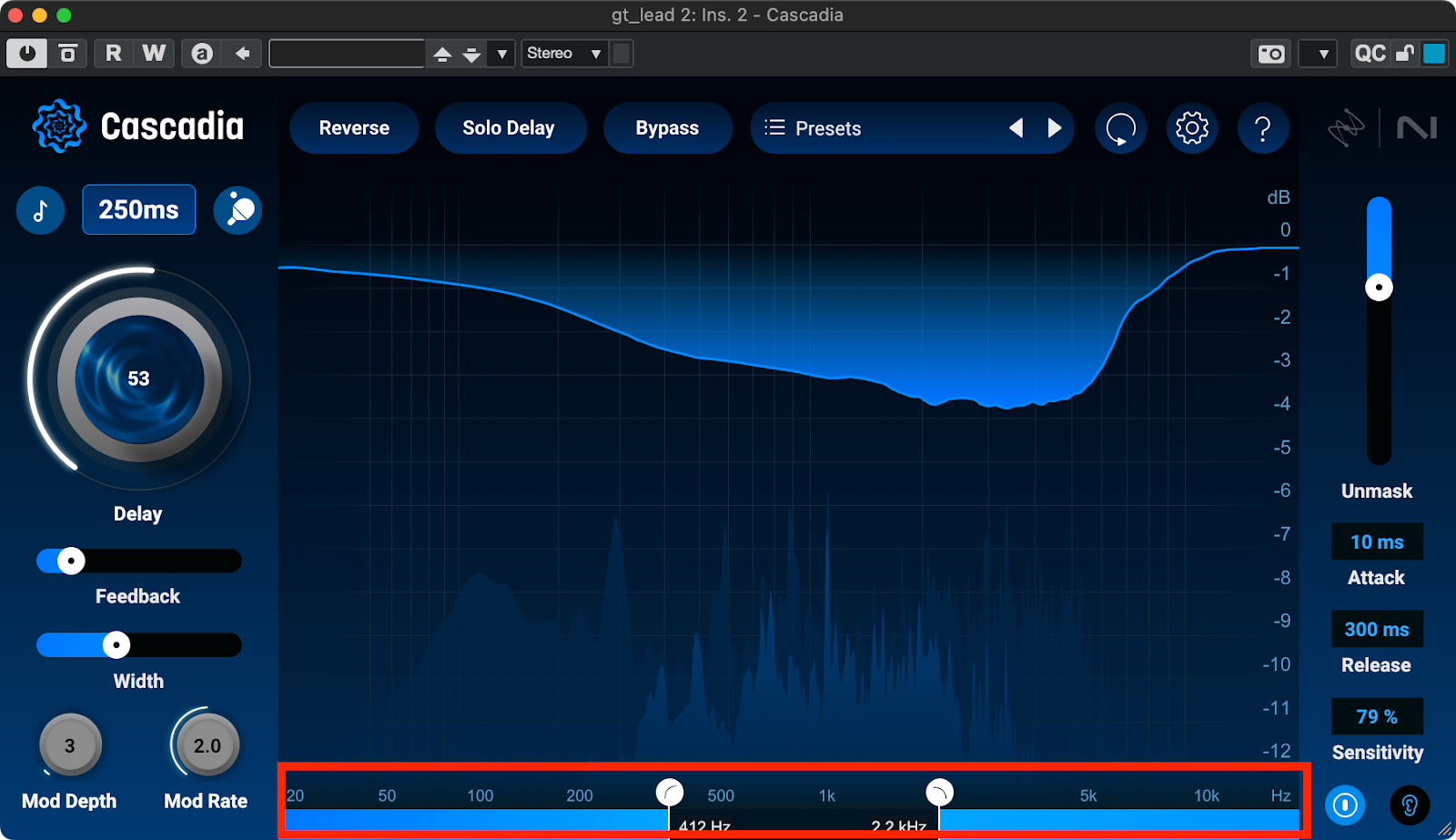Toggle the ear listen icon
1456x840 pixels.
tap(1410, 805)
